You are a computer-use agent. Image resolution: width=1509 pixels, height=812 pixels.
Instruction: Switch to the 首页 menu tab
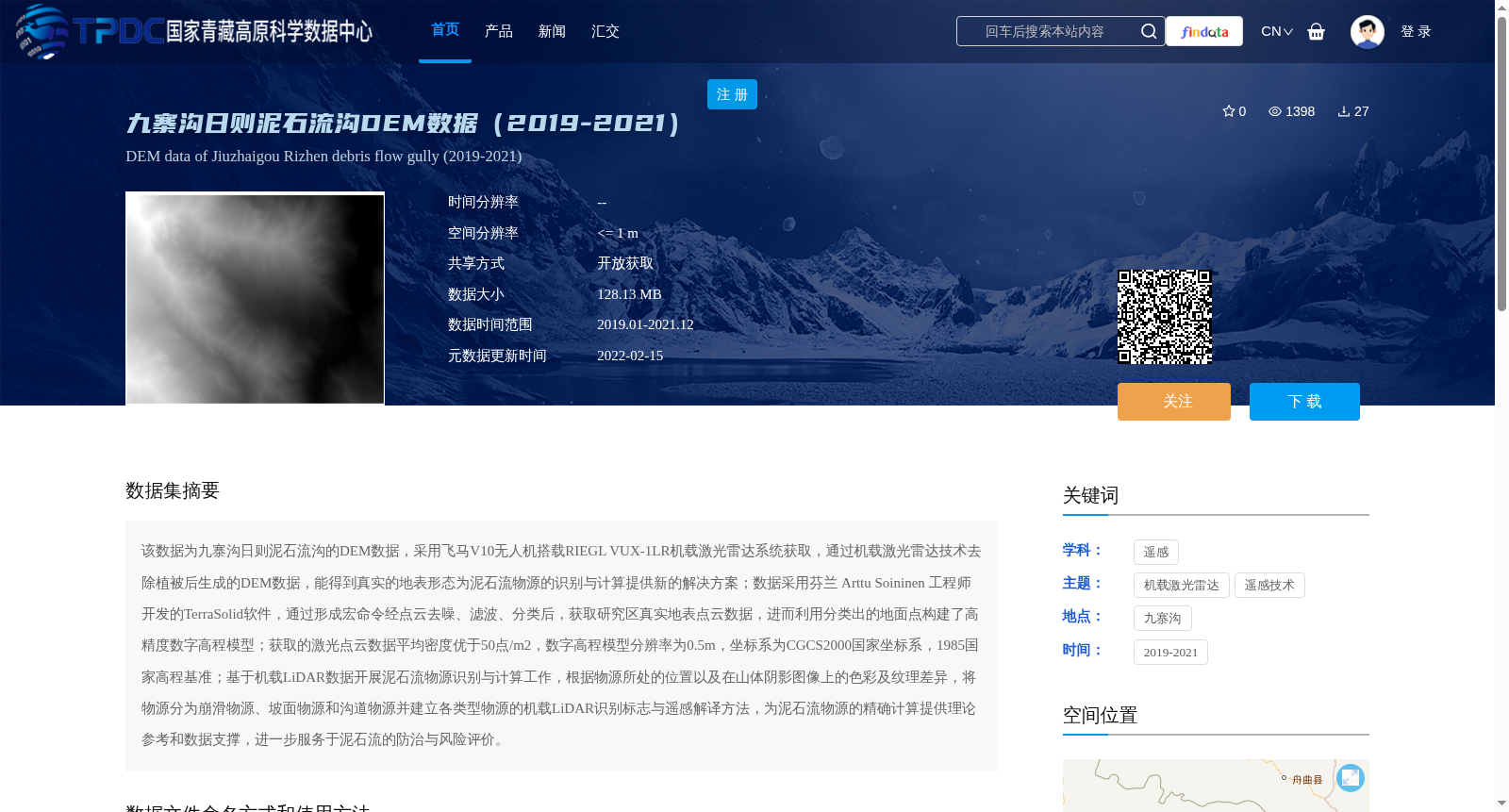coord(445,30)
